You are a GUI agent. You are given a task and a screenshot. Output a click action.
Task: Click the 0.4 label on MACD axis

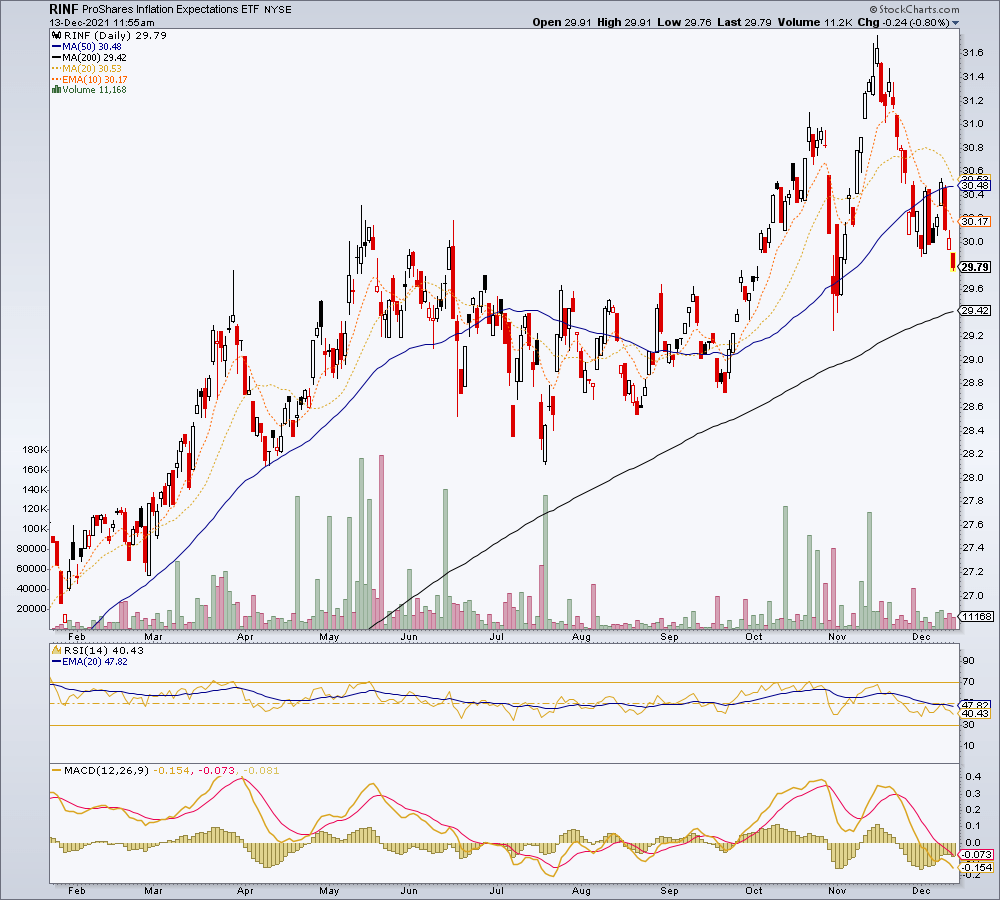[x=973, y=777]
